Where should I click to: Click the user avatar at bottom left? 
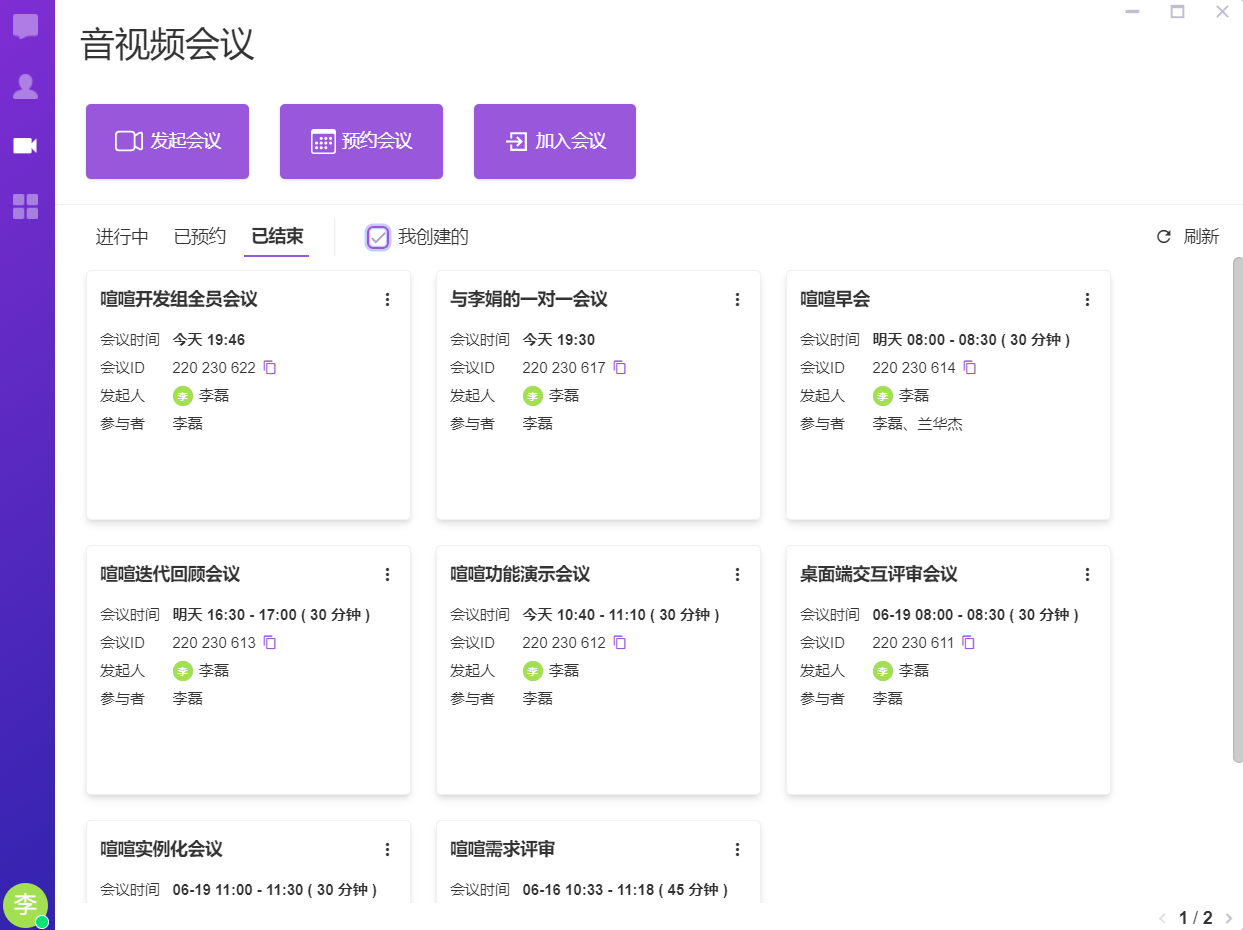pos(25,905)
